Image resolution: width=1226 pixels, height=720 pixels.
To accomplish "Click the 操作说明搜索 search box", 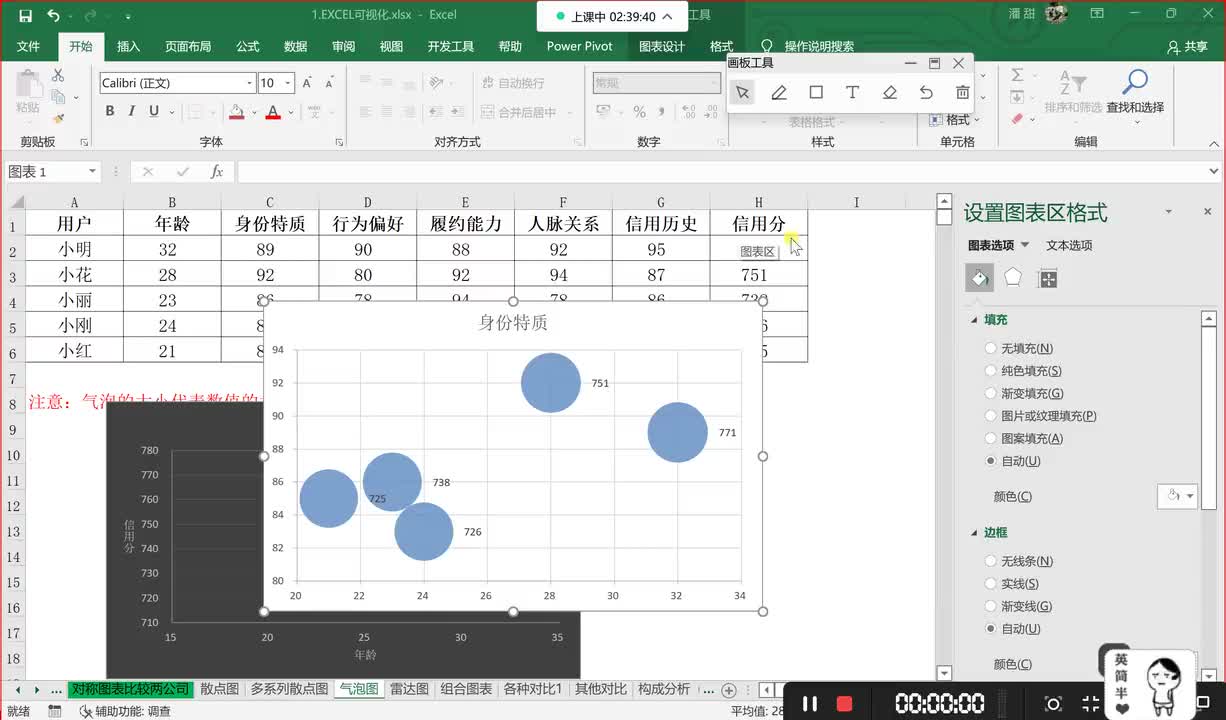I will point(819,47).
